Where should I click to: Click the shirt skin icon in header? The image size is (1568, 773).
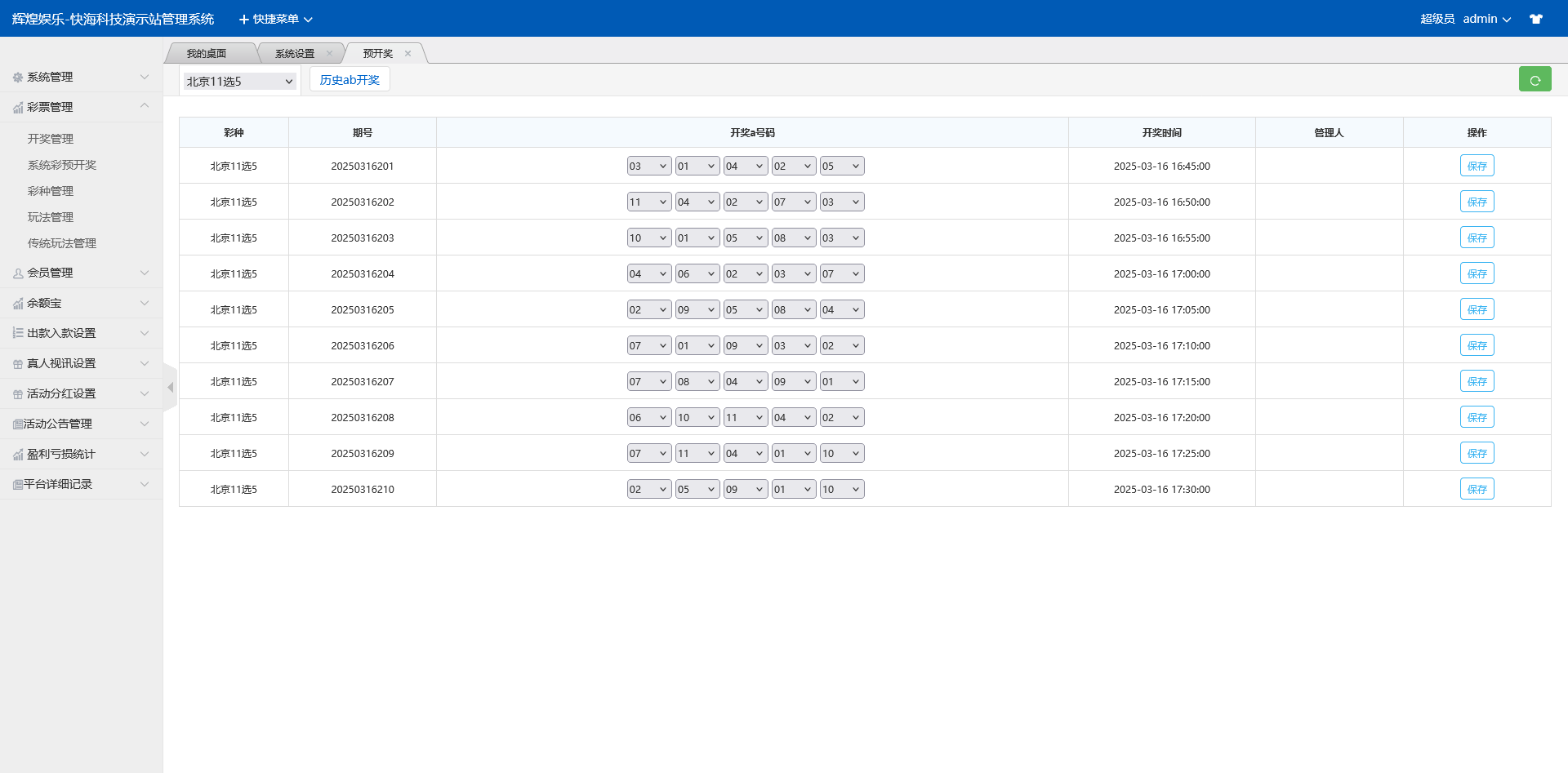(x=1536, y=19)
